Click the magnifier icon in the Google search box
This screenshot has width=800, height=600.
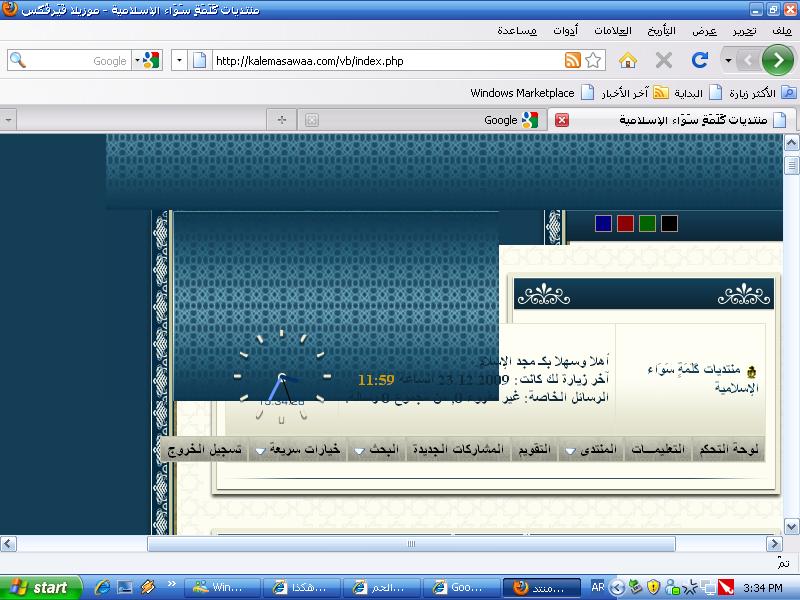pos(17,60)
